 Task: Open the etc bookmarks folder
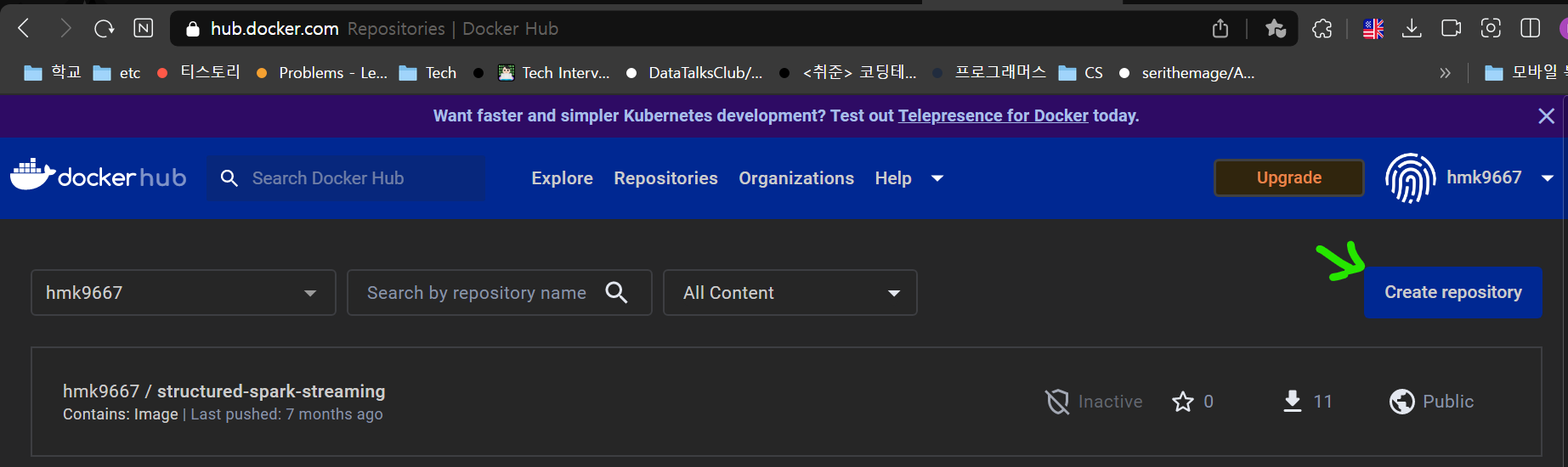pos(116,73)
